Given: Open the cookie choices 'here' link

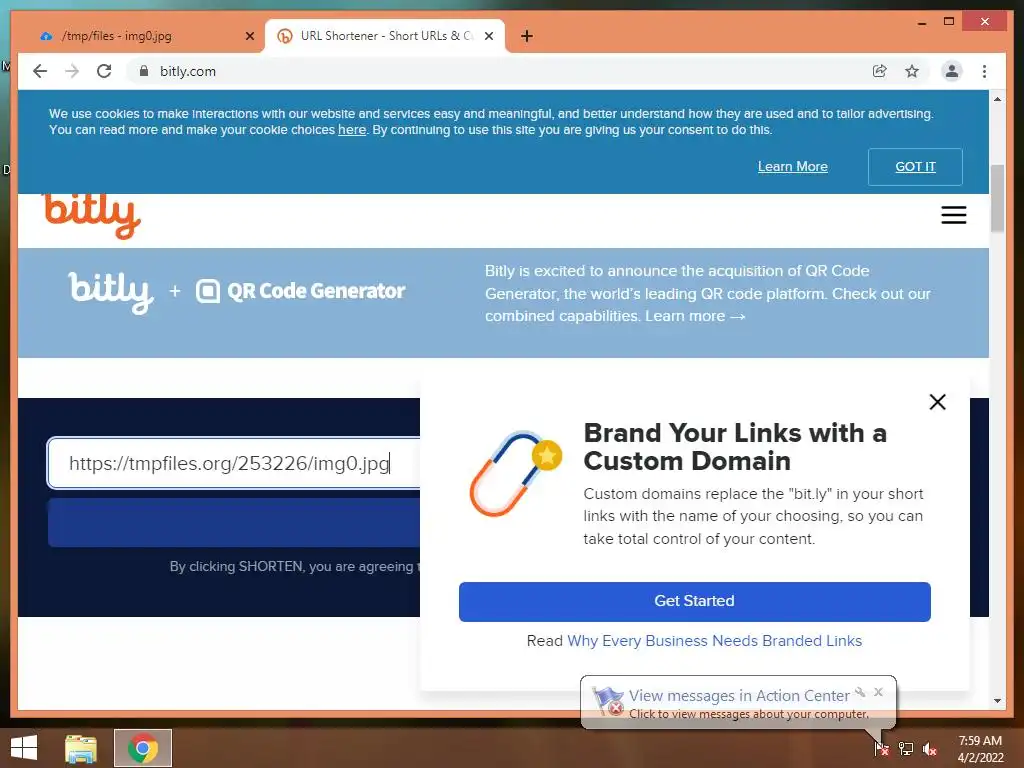Looking at the screenshot, I should 351,130.
